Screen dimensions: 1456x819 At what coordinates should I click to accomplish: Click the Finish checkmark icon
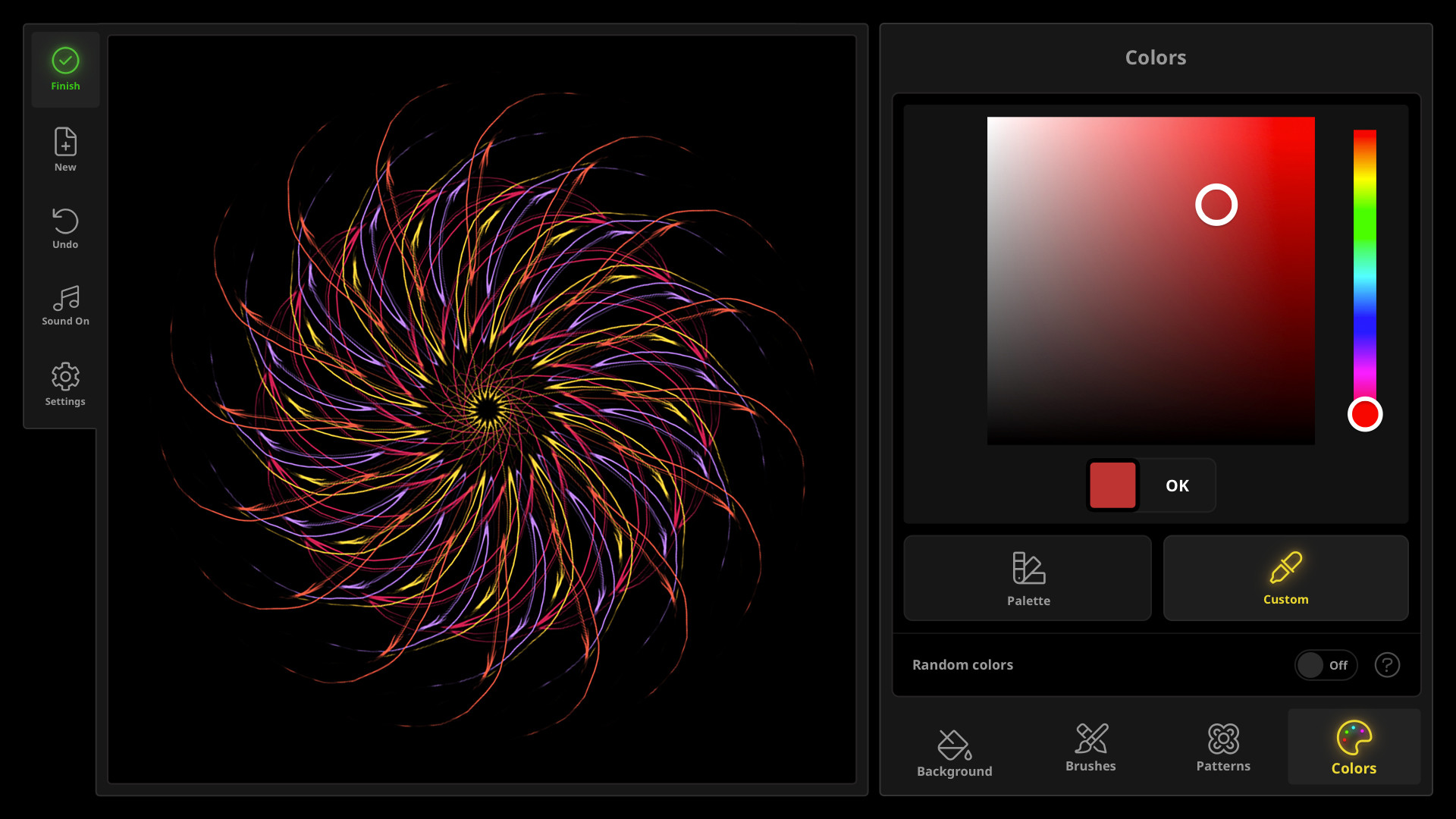(x=65, y=59)
